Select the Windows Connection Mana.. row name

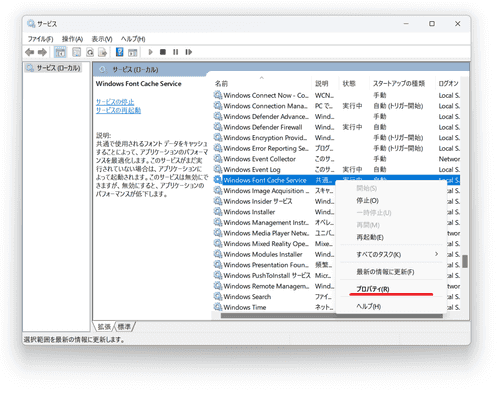coord(265,106)
